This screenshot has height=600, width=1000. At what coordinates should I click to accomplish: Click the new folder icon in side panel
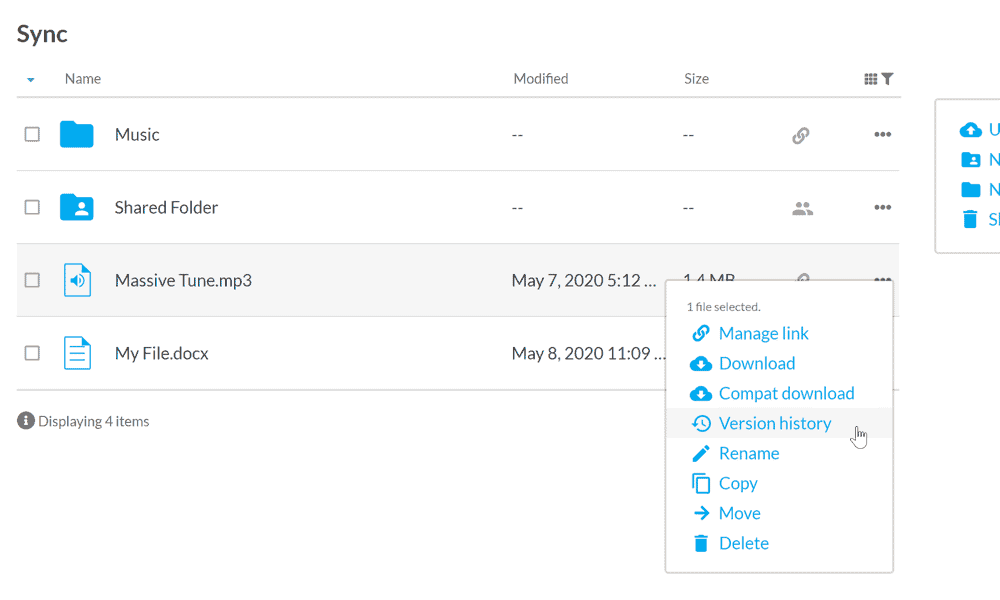[971, 189]
